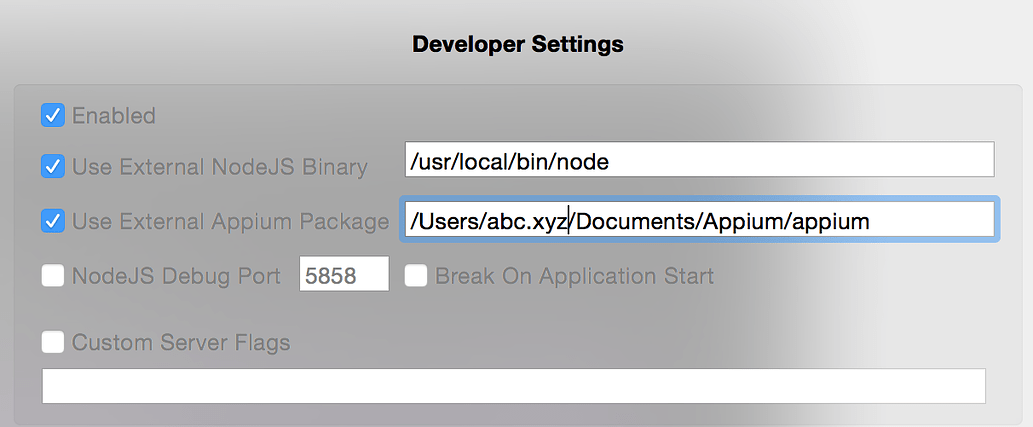1033x427 pixels.
Task: Click the empty custom server flags text box
Action: (x=514, y=386)
